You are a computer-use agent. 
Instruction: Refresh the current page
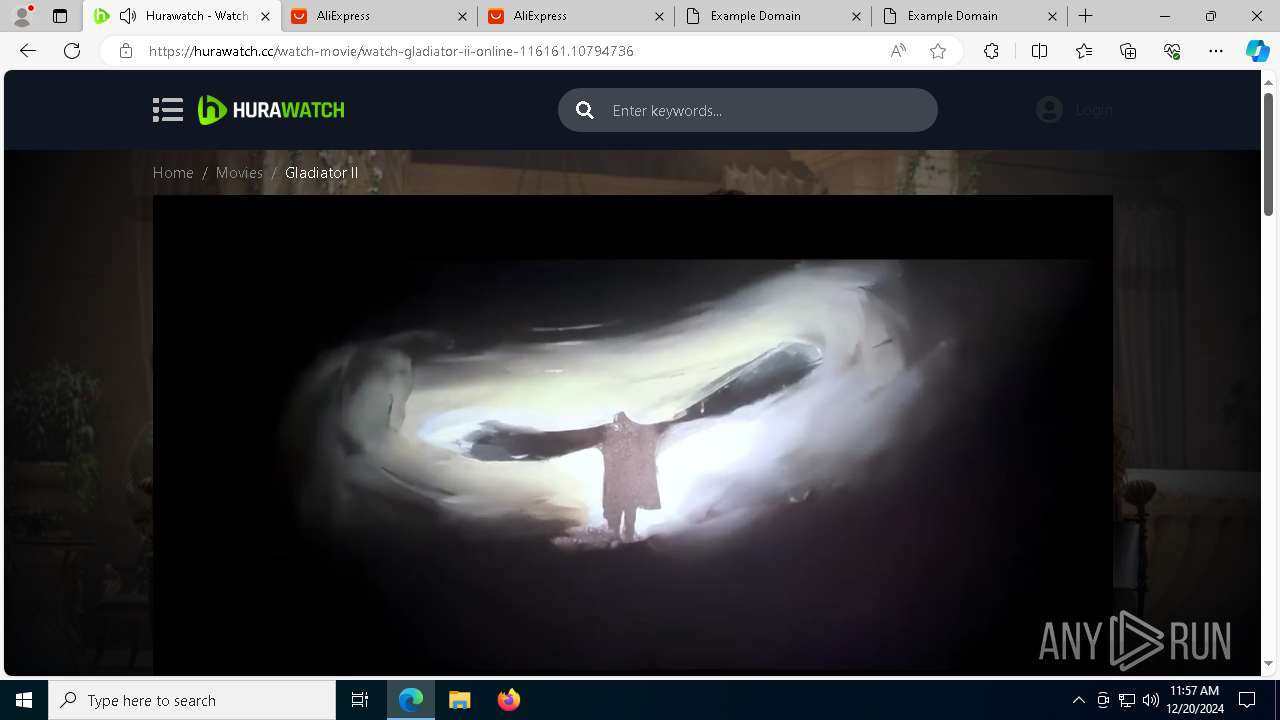[x=72, y=51]
